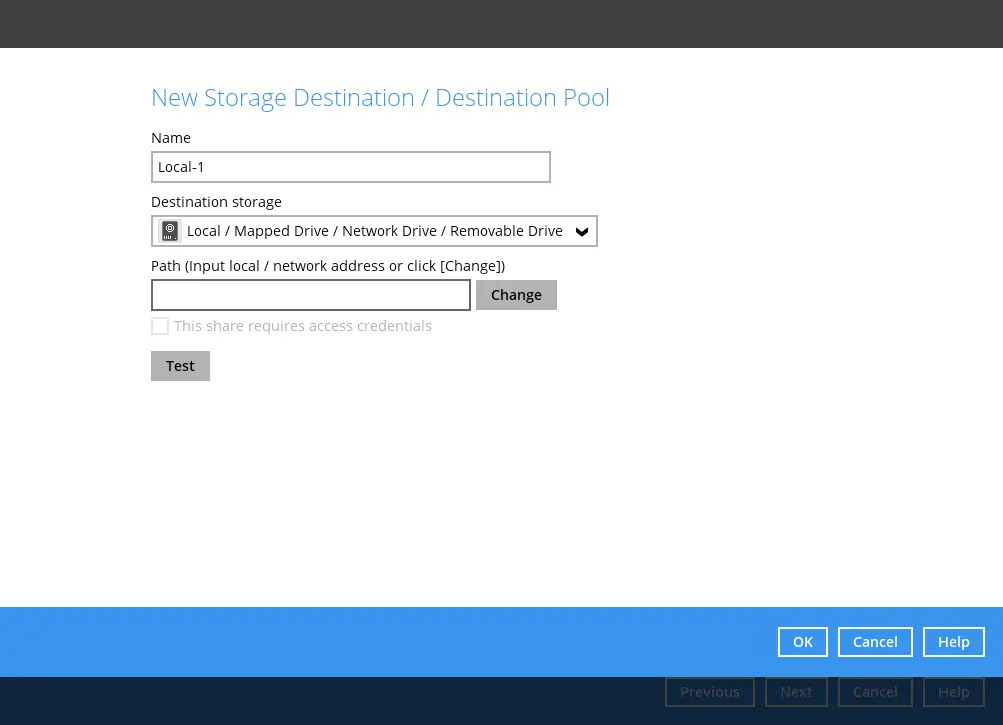Viewport: 1003px width, 725px height.
Task: Enable 'This share requires access credentials' checkbox
Action: (160, 326)
